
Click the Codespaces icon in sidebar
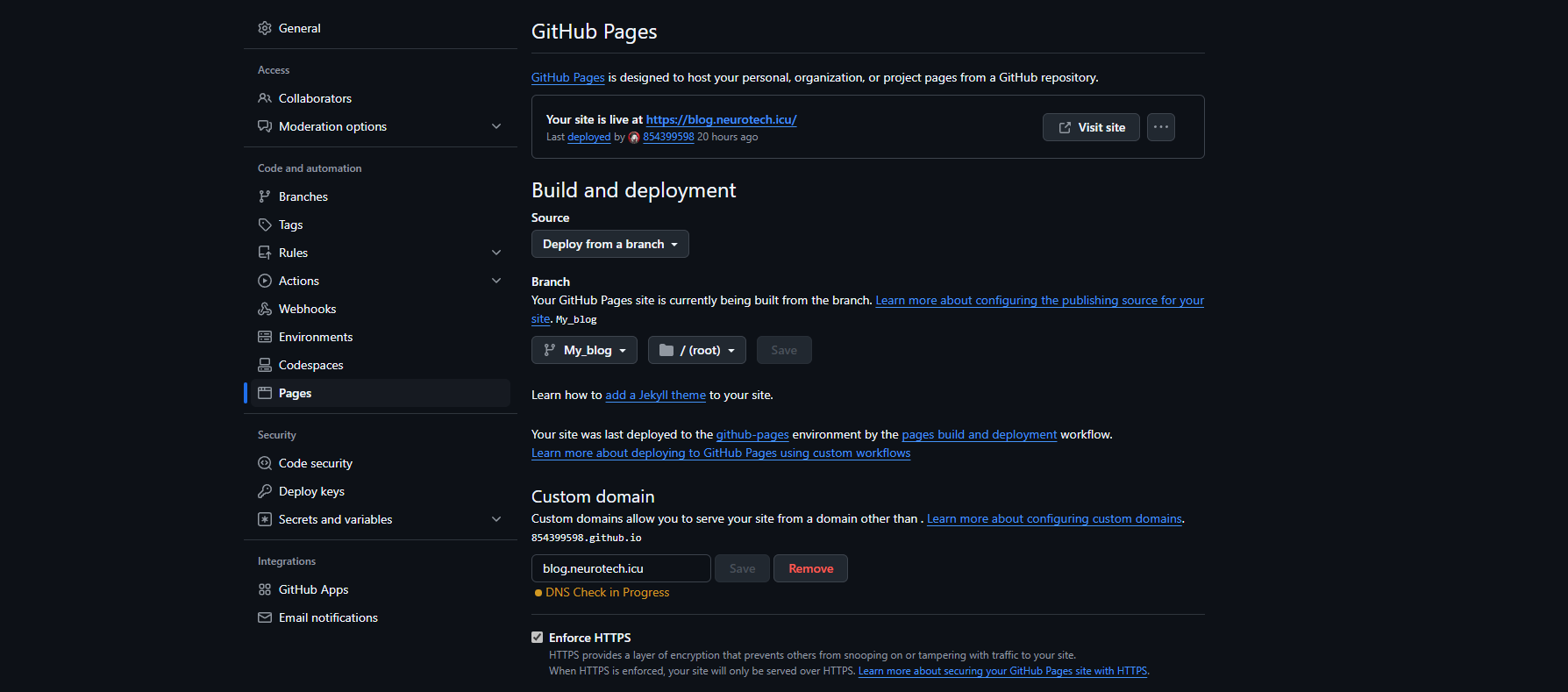click(x=265, y=365)
